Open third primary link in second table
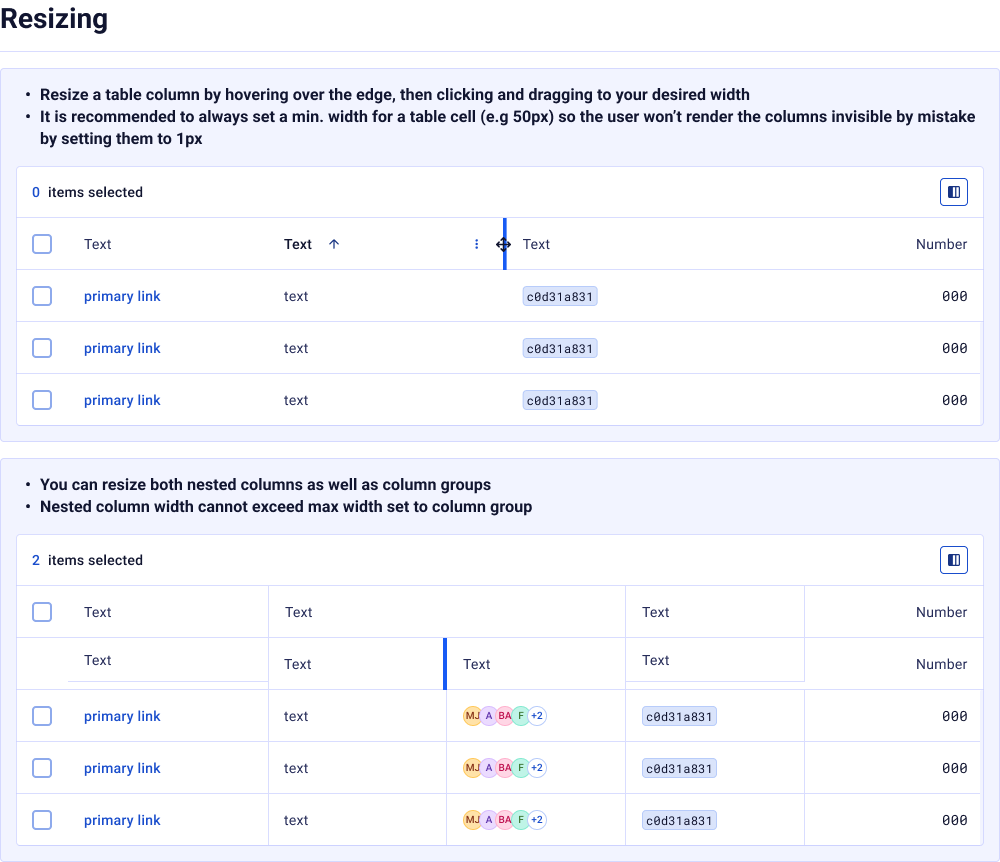The image size is (1000, 862). 122,821
